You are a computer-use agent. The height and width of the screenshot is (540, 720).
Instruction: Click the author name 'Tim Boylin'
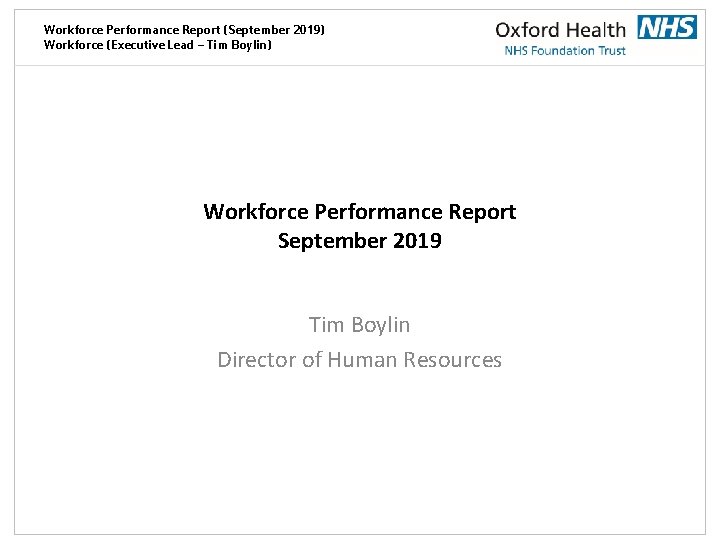coord(359,326)
